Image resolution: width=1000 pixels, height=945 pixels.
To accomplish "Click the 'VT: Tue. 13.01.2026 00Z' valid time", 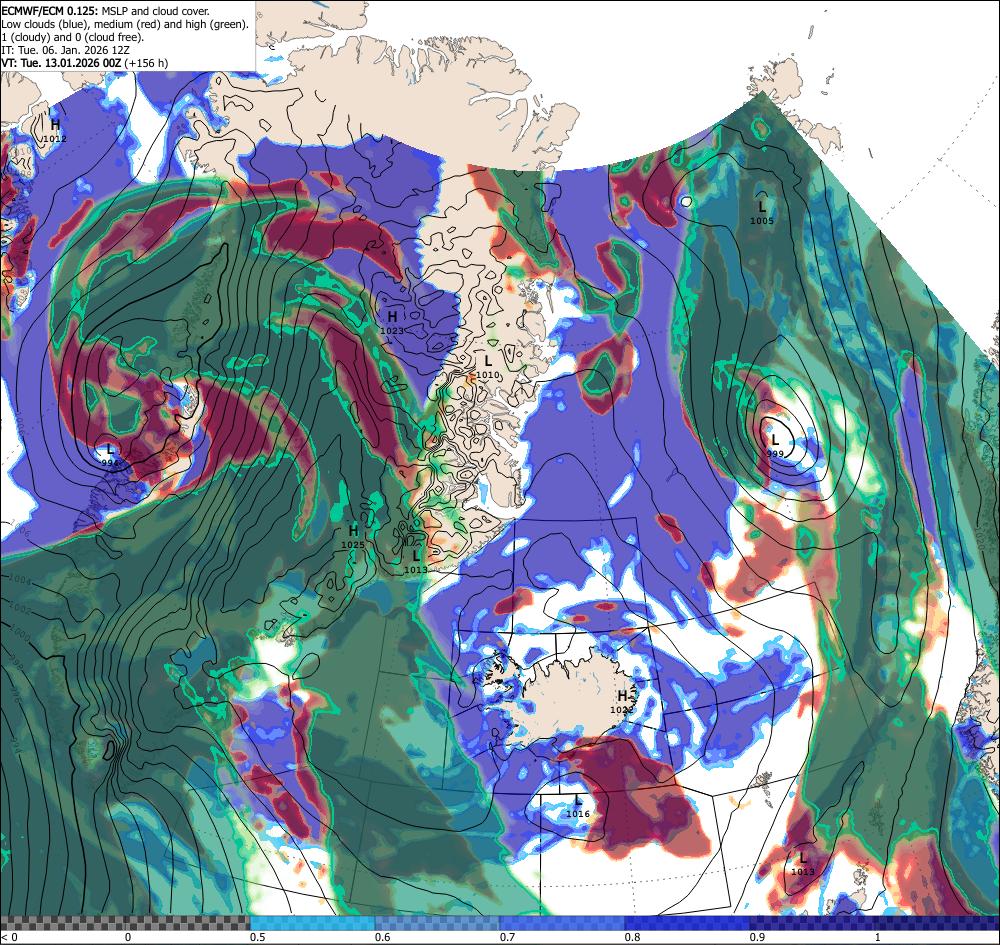I will click(x=61, y=62).
